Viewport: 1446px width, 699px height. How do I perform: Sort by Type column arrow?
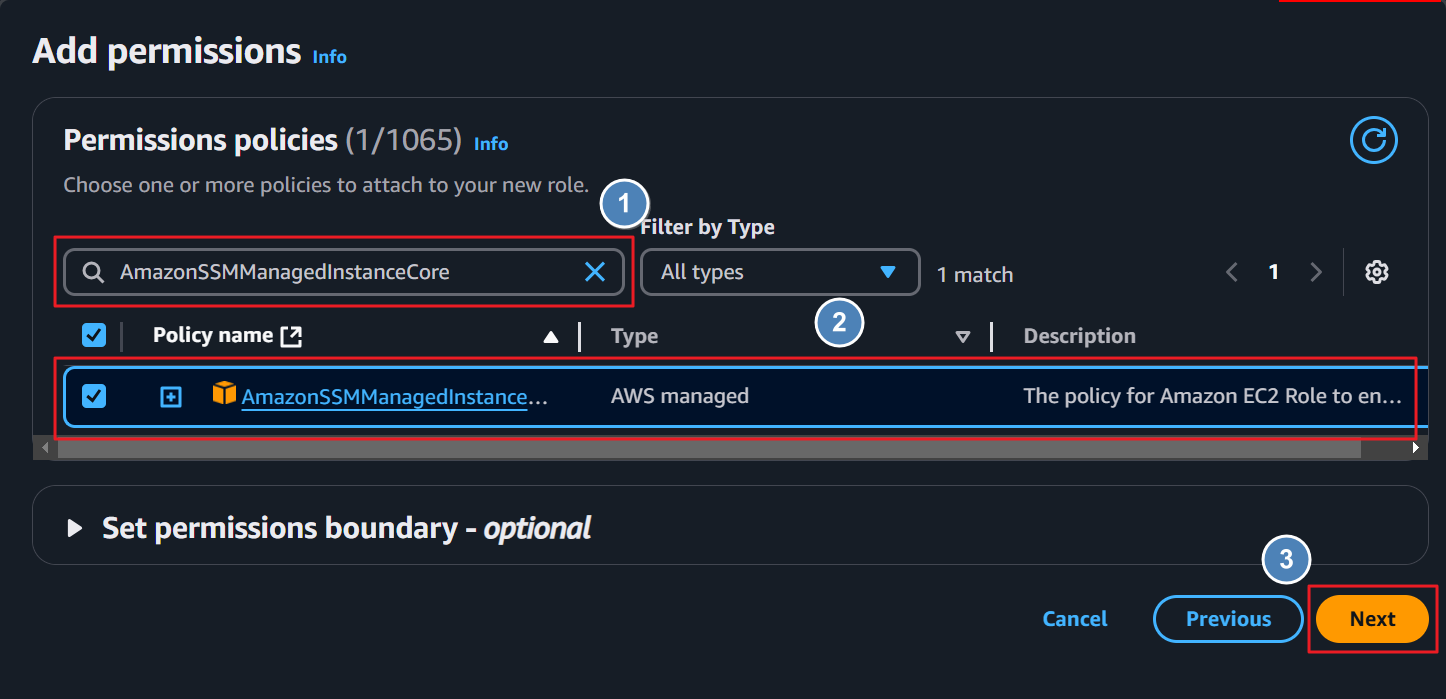pyautogui.click(x=962, y=337)
